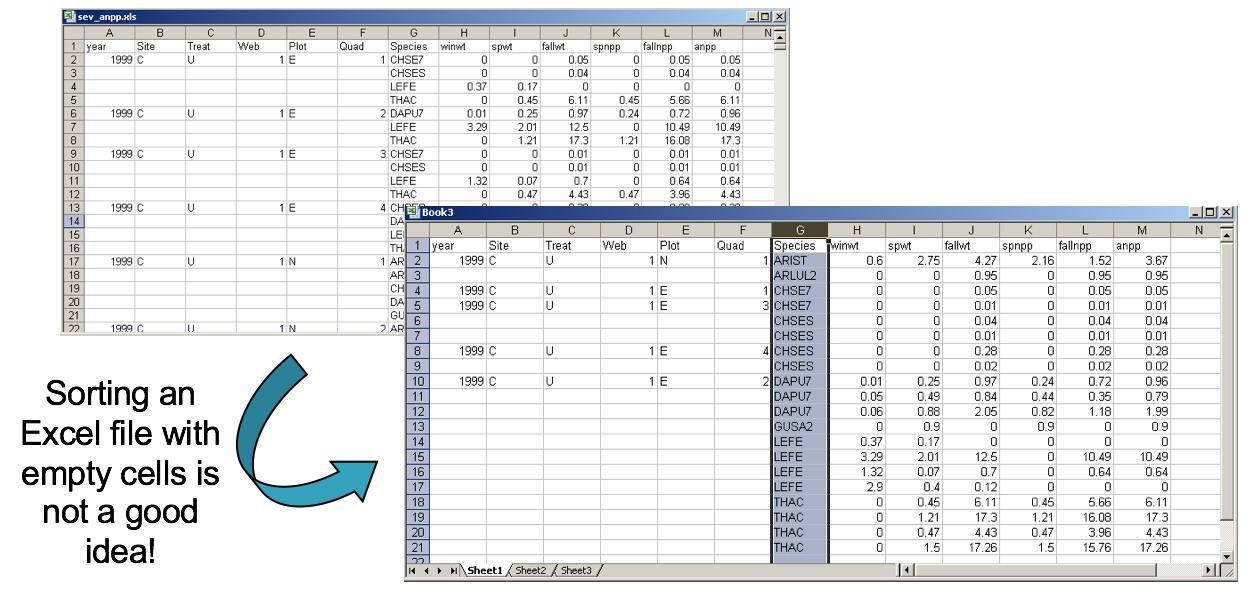The height and width of the screenshot is (590, 1248).
Task: Switch to the Sheet3 tab
Action: point(575,571)
